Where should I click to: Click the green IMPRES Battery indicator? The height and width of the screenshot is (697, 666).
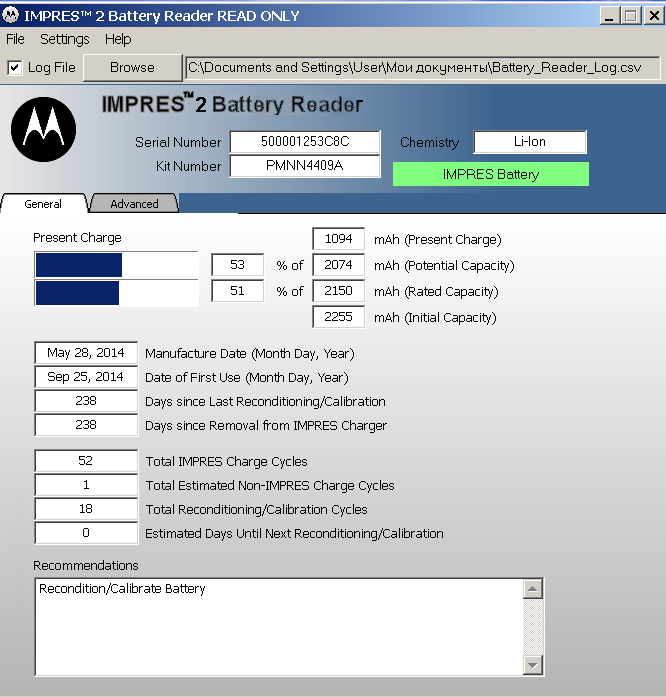(490, 174)
